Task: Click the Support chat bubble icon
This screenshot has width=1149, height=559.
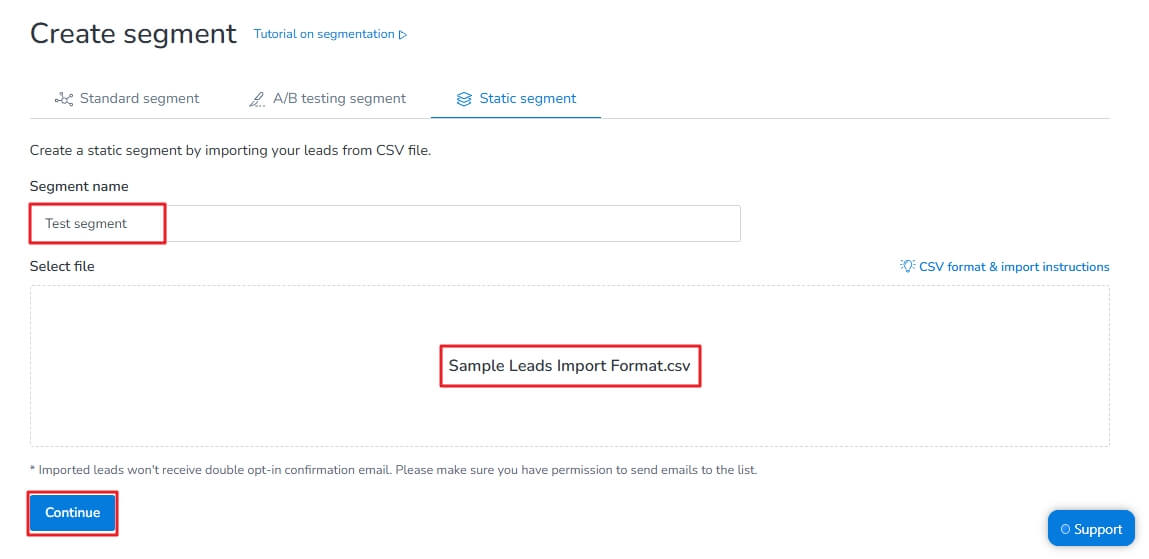Action: 1064,530
